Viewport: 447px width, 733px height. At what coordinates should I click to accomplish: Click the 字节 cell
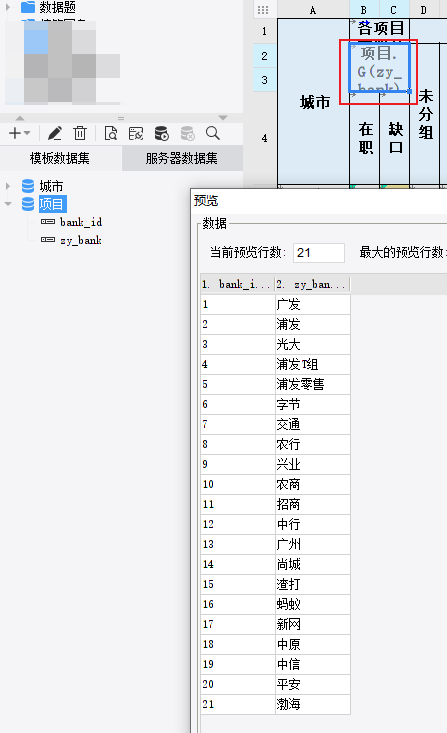(313, 404)
